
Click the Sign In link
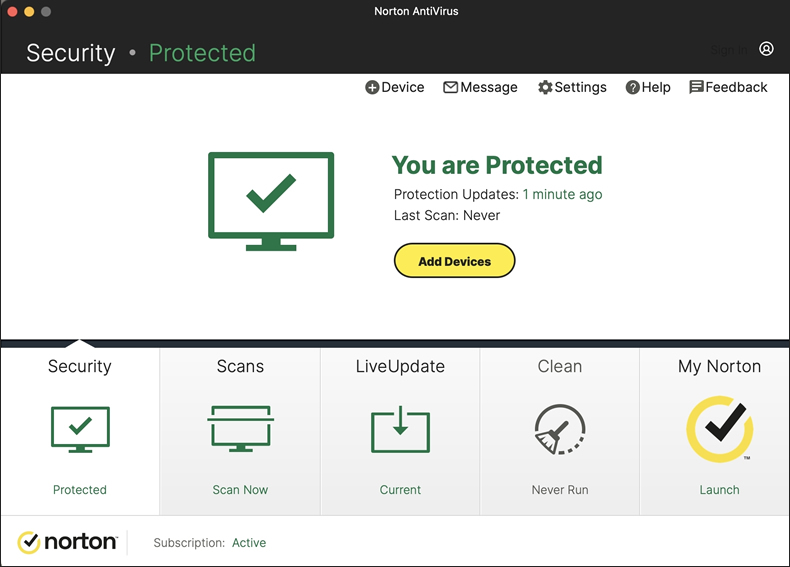tap(729, 50)
